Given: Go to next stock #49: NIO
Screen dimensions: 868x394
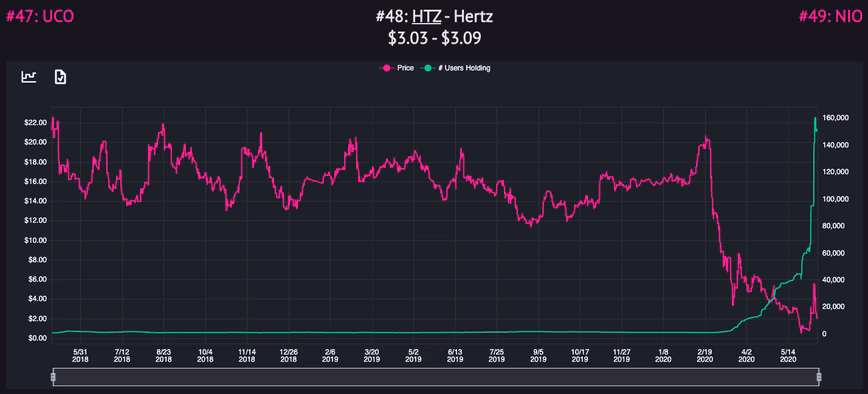Looking at the screenshot, I should [830, 17].
